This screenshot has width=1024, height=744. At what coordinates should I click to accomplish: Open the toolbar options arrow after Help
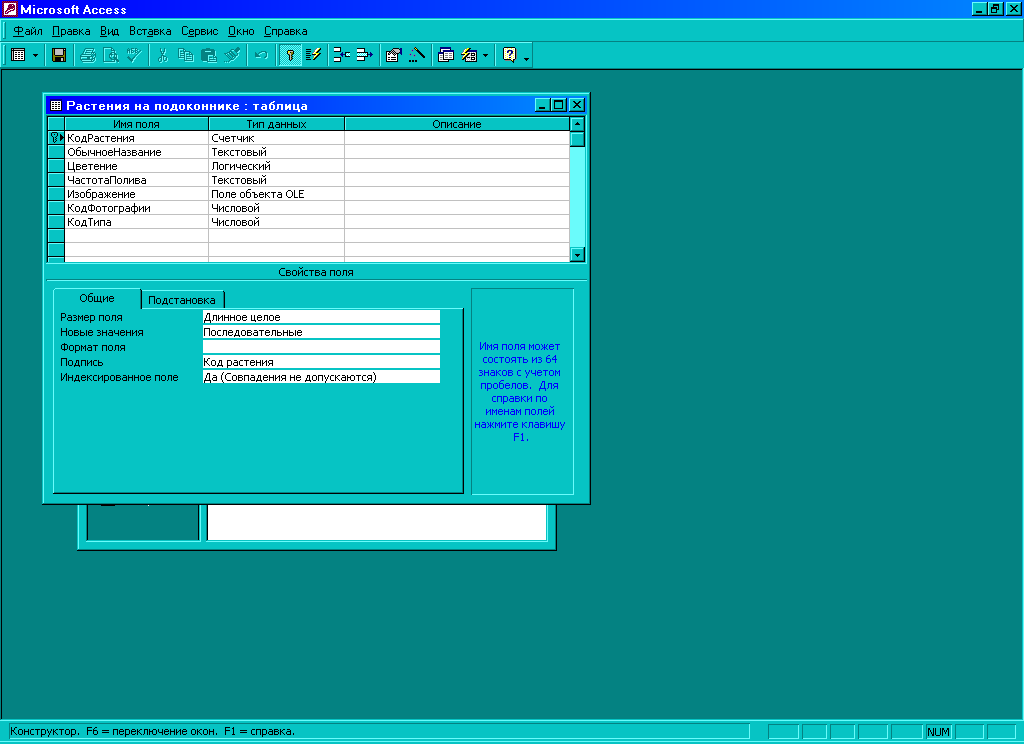pyautogui.click(x=526, y=57)
